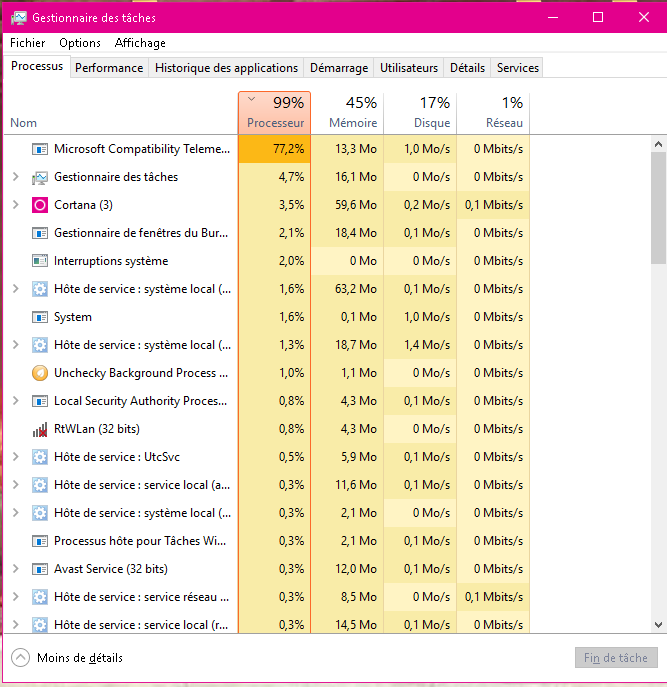Click the System process icon
The image size is (667, 687).
(x=40, y=317)
